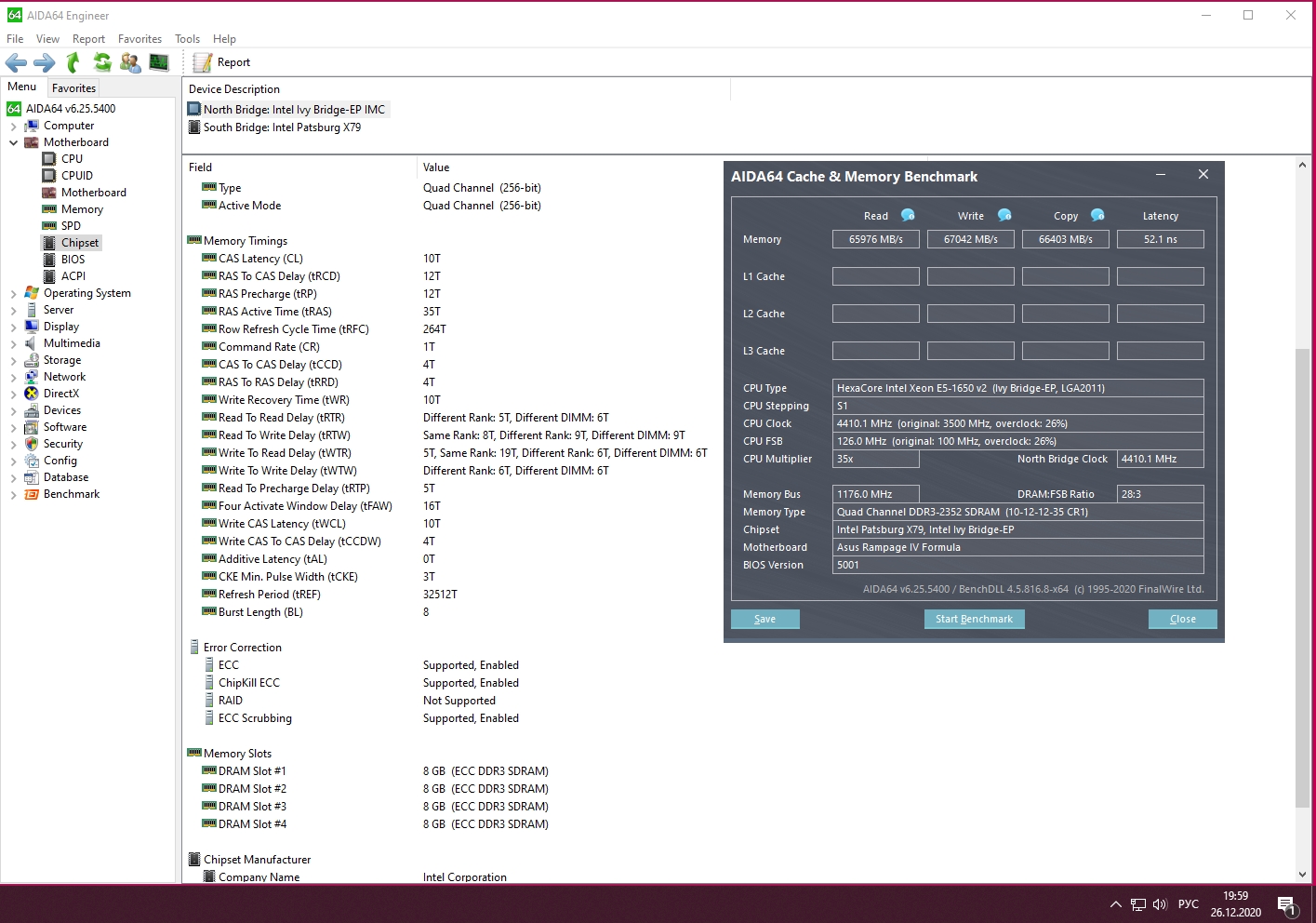Screen dimensions: 1316x923
Task: Click the green monitor icon in toolbar
Action: pos(159,62)
